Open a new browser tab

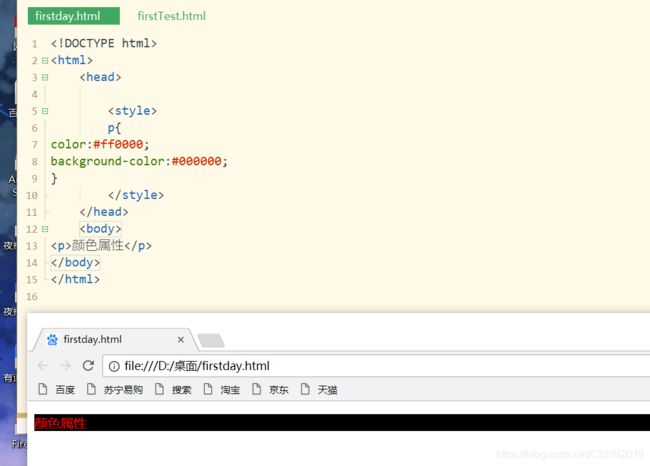click(x=211, y=340)
